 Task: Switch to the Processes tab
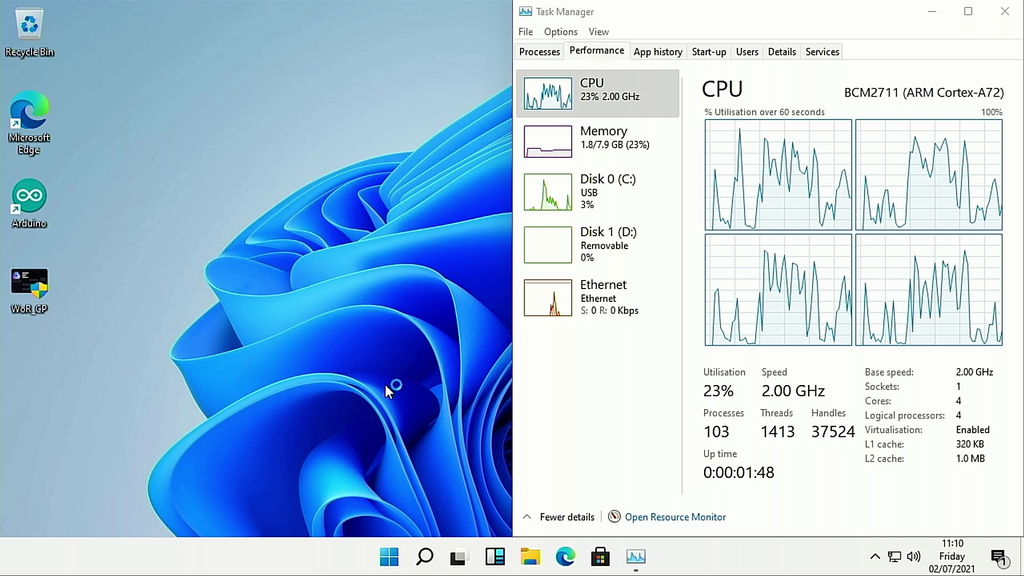[x=539, y=51]
